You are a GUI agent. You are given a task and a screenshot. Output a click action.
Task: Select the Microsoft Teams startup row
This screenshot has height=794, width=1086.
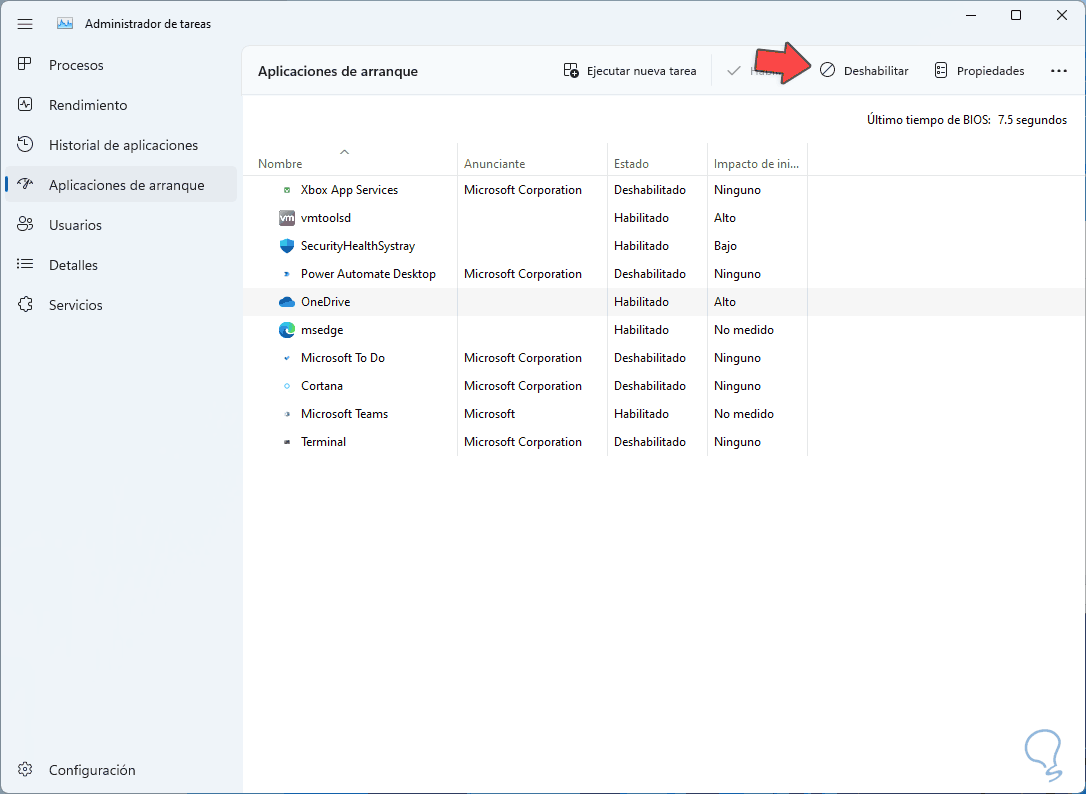click(344, 414)
